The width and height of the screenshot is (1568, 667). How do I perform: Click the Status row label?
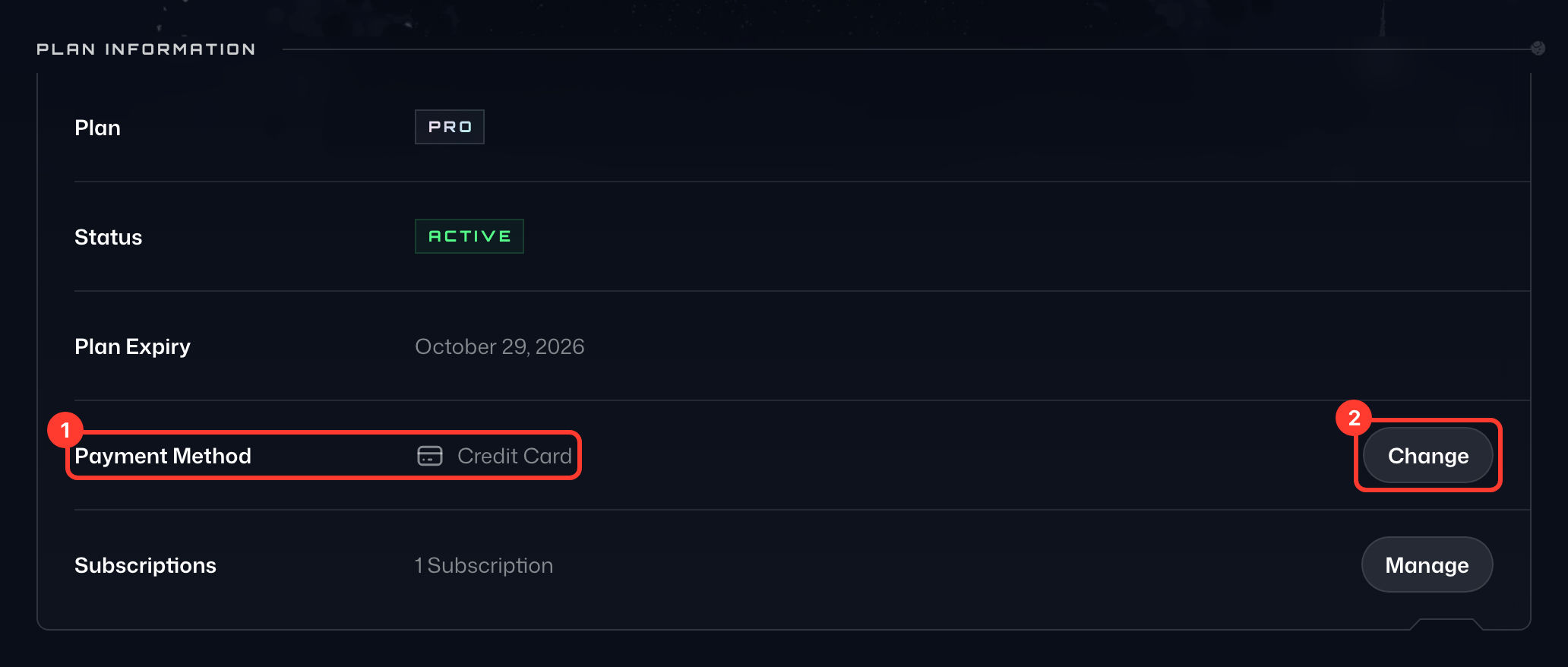click(x=108, y=237)
